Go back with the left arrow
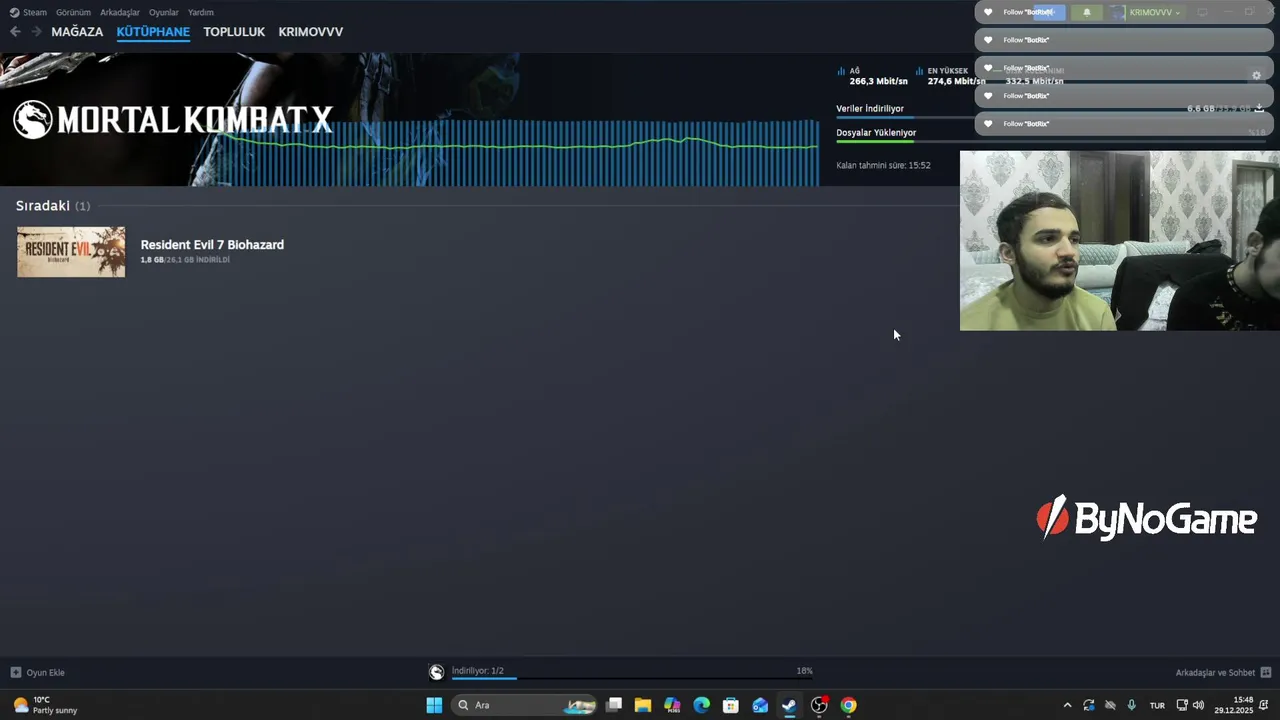Screen dimensions: 1280x720 tap(15, 32)
